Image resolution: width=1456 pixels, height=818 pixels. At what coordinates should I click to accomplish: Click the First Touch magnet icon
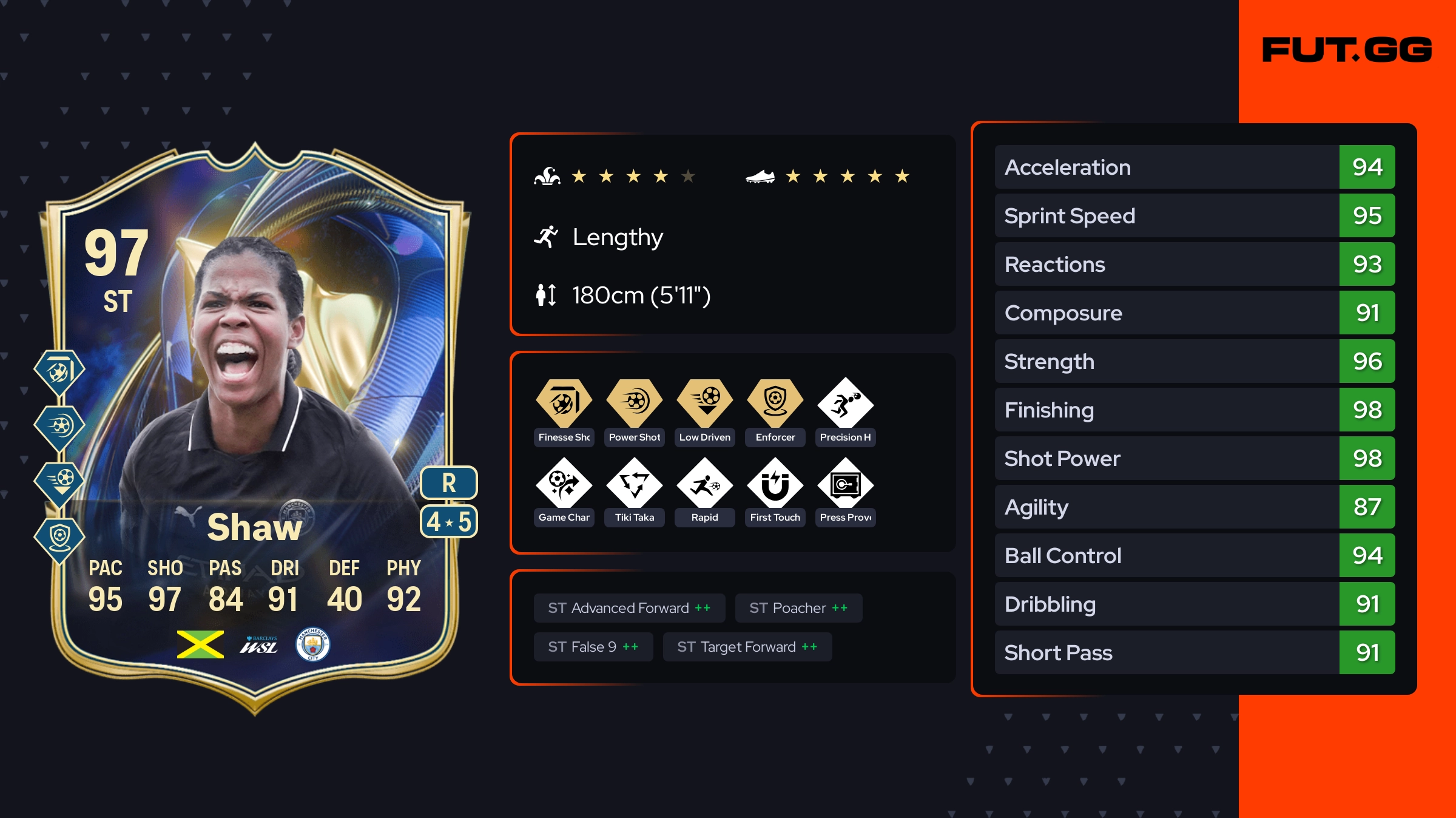click(x=775, y=483)
